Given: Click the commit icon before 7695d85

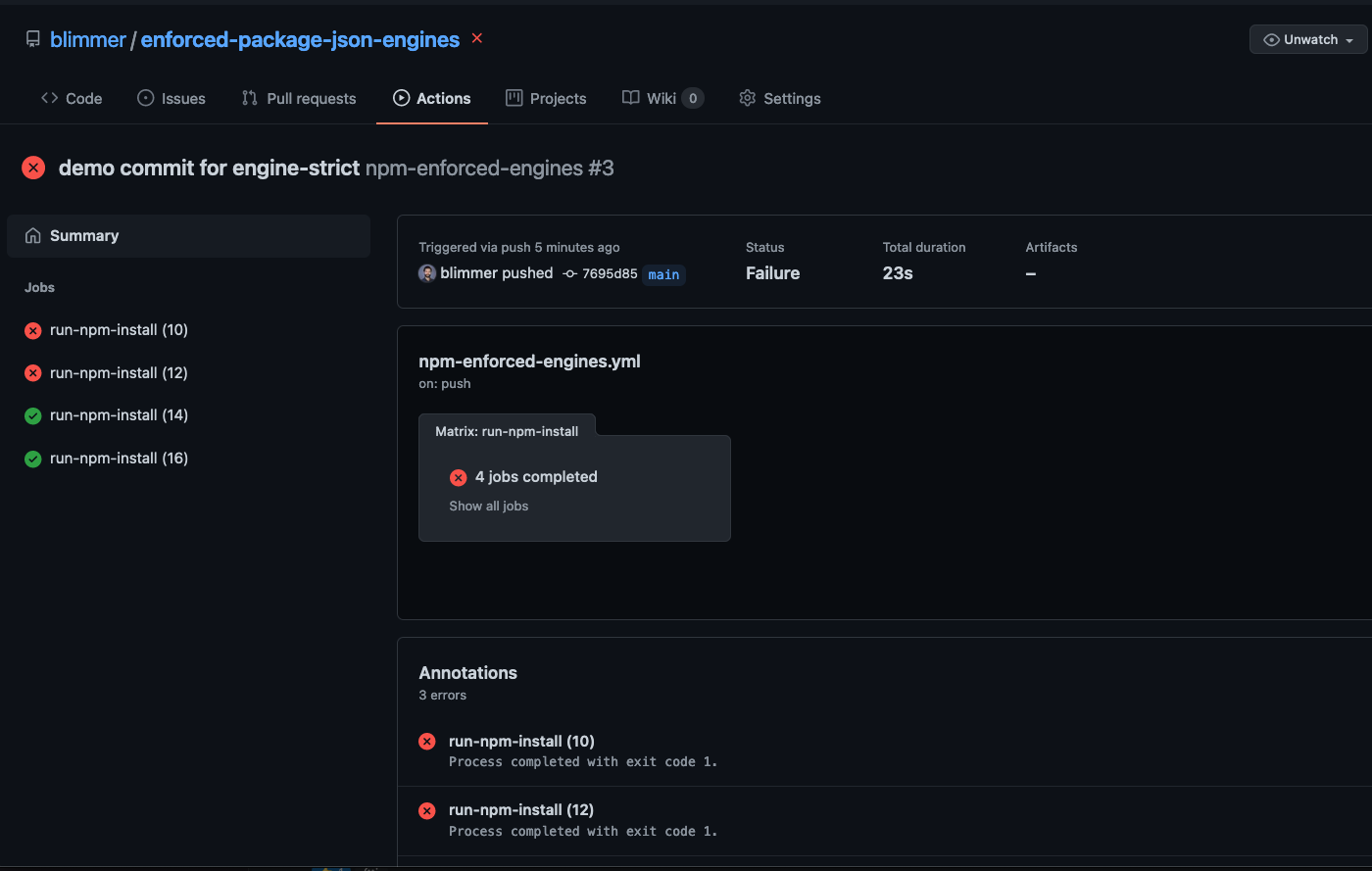Looking at the screenshot, I should point(569,273).
